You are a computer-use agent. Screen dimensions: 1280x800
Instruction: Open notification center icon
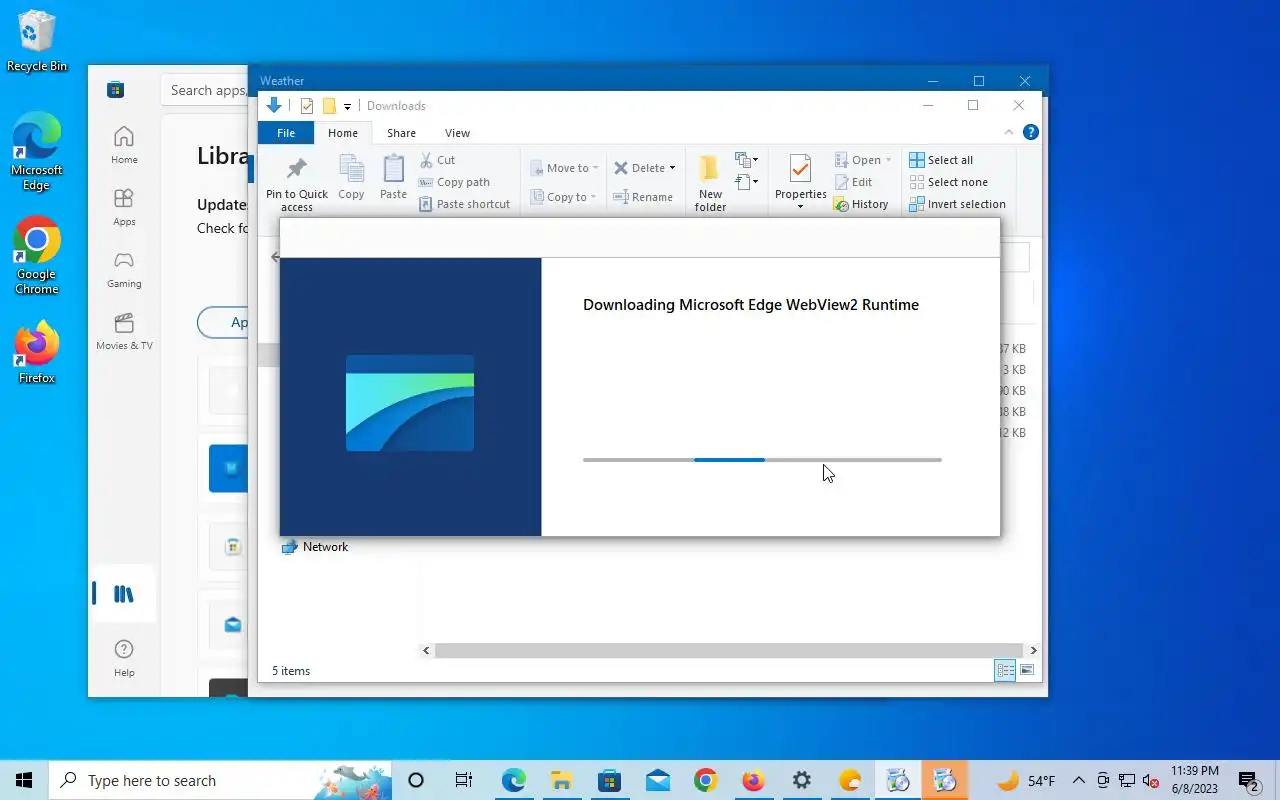click(1249, 781)
